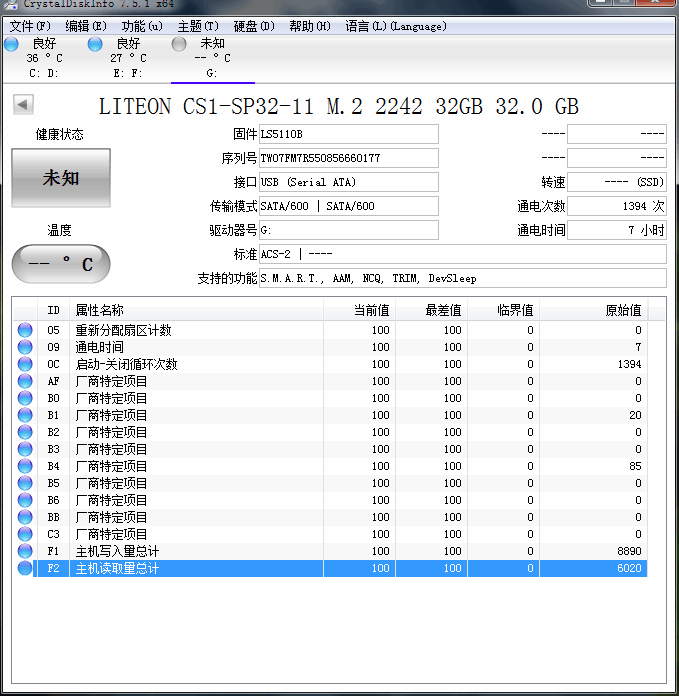
Task: Select the 主机写入量总计 row
Action: (330, 551)
